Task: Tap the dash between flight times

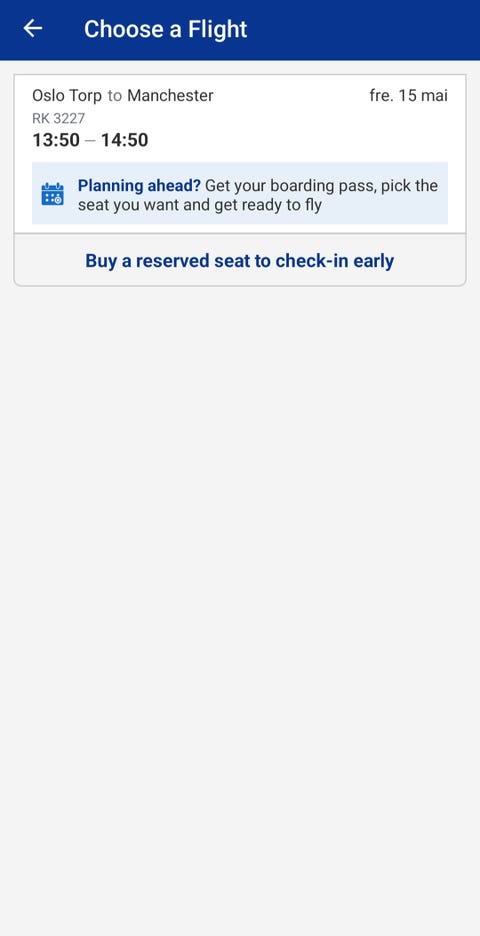Action: [x=90, y=141]
